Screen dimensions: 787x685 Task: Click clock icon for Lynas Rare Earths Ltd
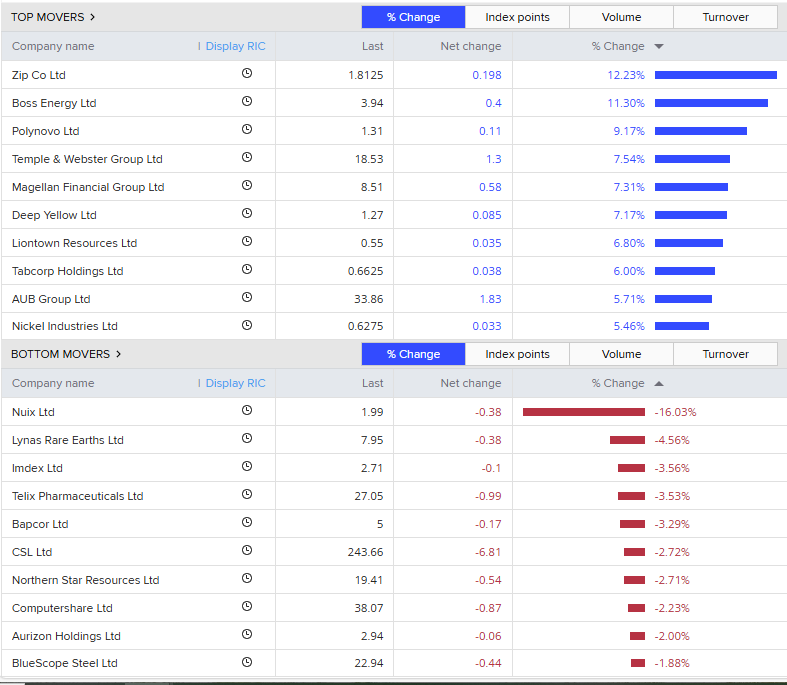246,439
